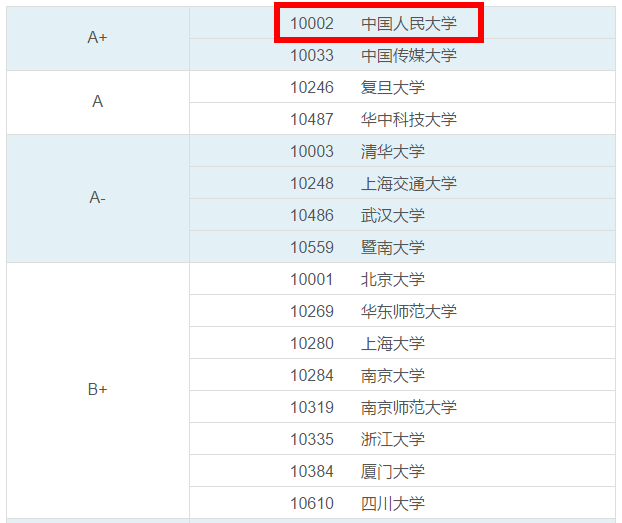Choose 浙江大学 from the table
The width and height of the screenshot is (622, 523).
pyautogui.click(x=392, y=439)
